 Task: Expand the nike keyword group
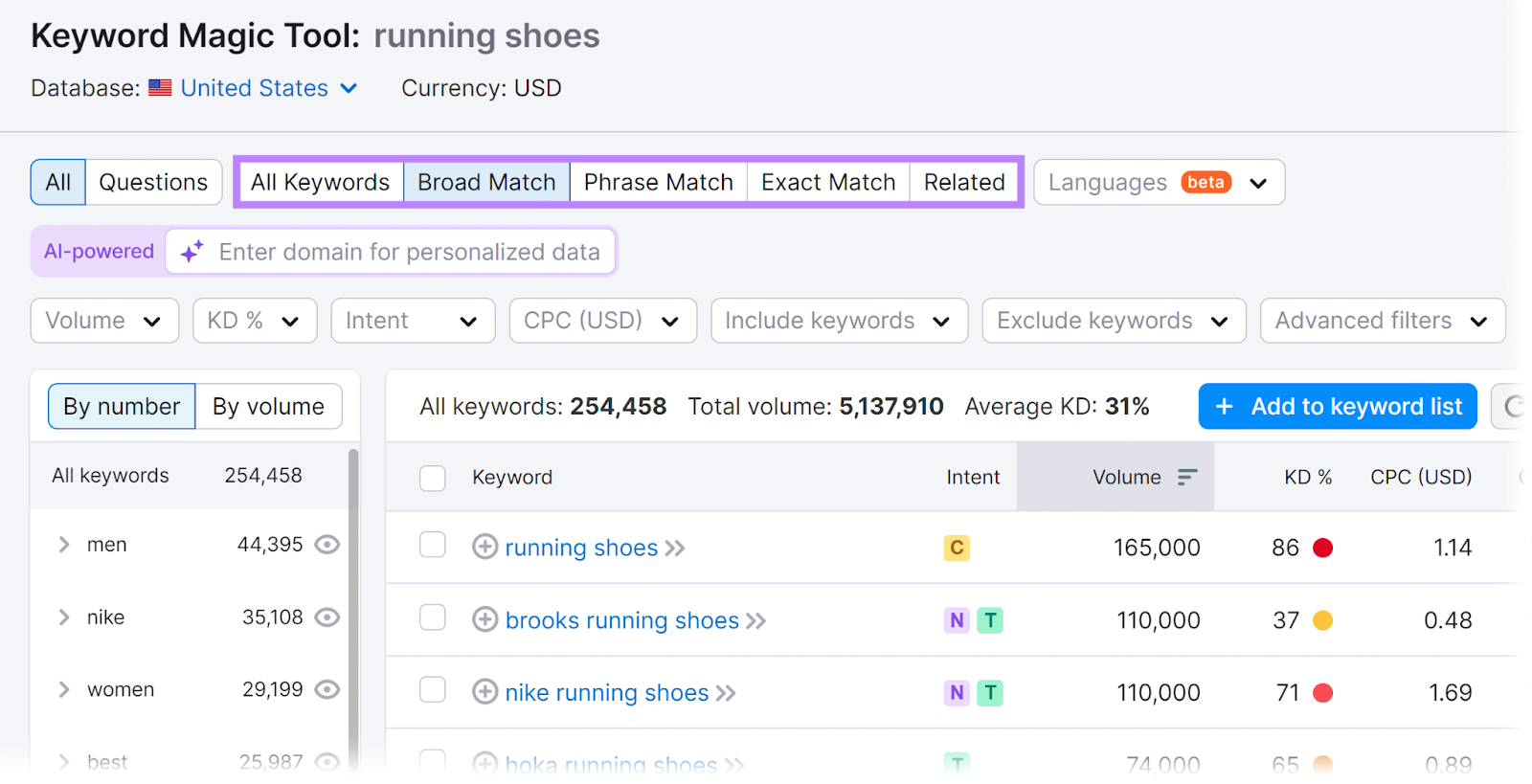click(x=64, y=617)
